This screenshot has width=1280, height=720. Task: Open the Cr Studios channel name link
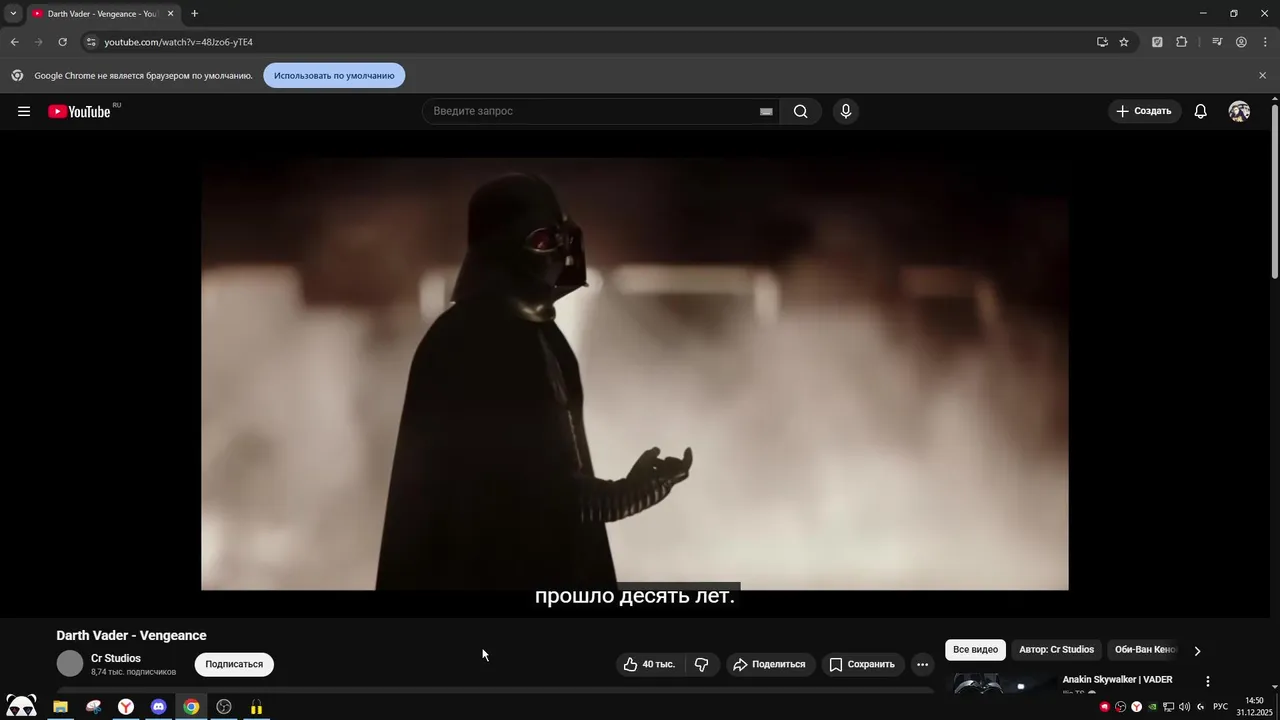[116, 658]
